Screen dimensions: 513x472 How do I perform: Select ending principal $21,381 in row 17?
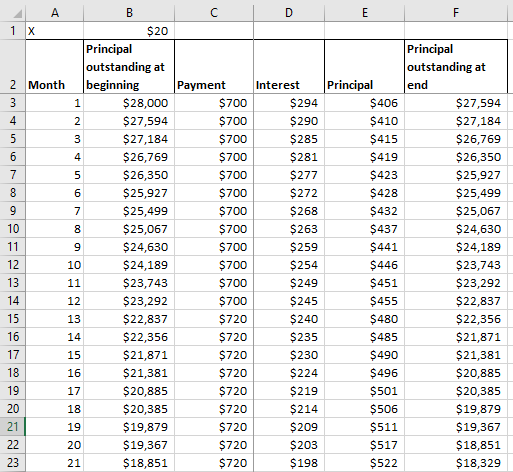tap(456, 355)
